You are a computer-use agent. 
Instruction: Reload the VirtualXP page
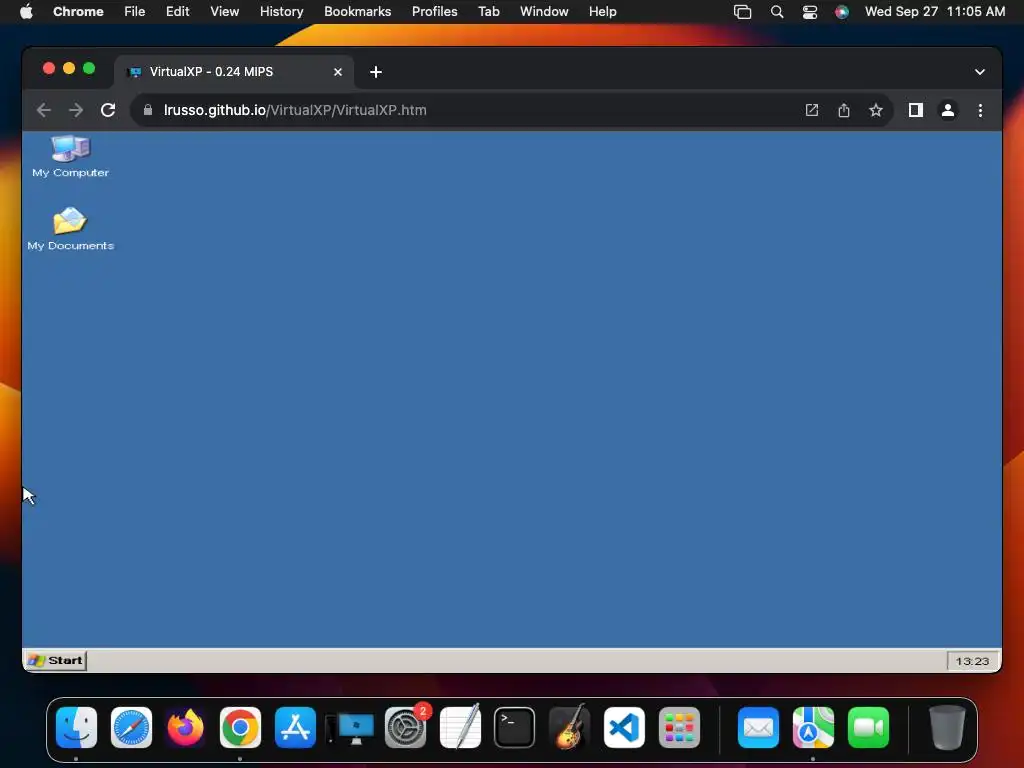coord(108,110)
